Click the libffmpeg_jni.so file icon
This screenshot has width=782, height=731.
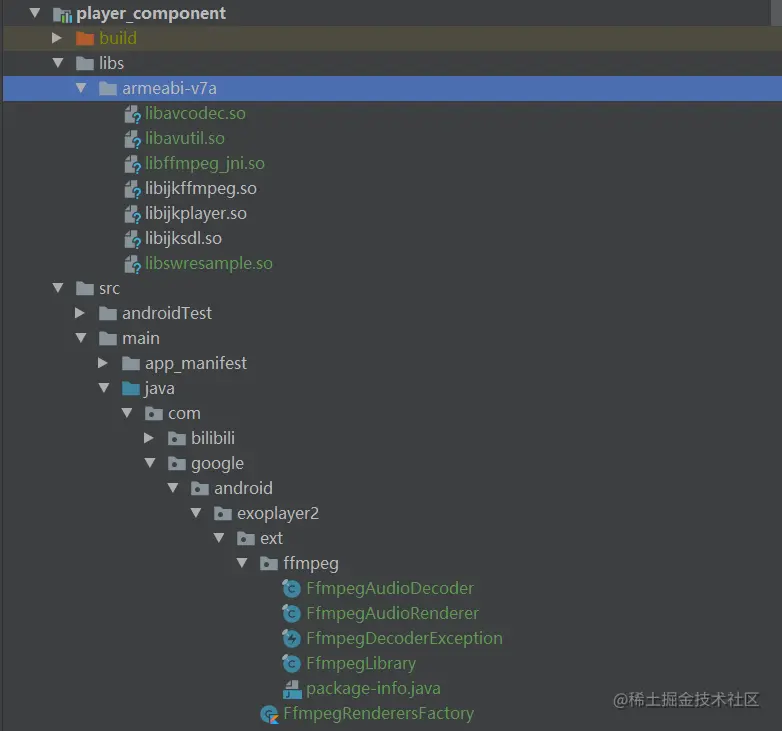pyautogui.click(x=133, y=164)
